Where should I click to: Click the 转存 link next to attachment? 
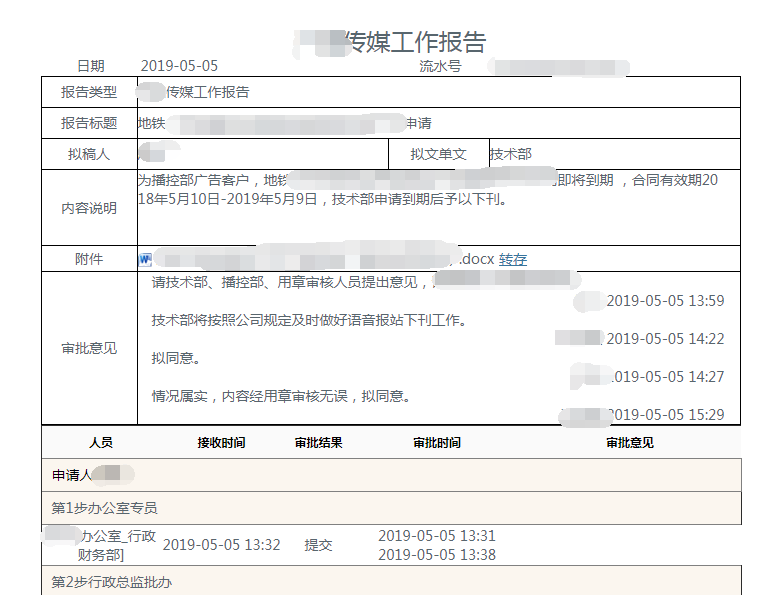tap(513, 259)
